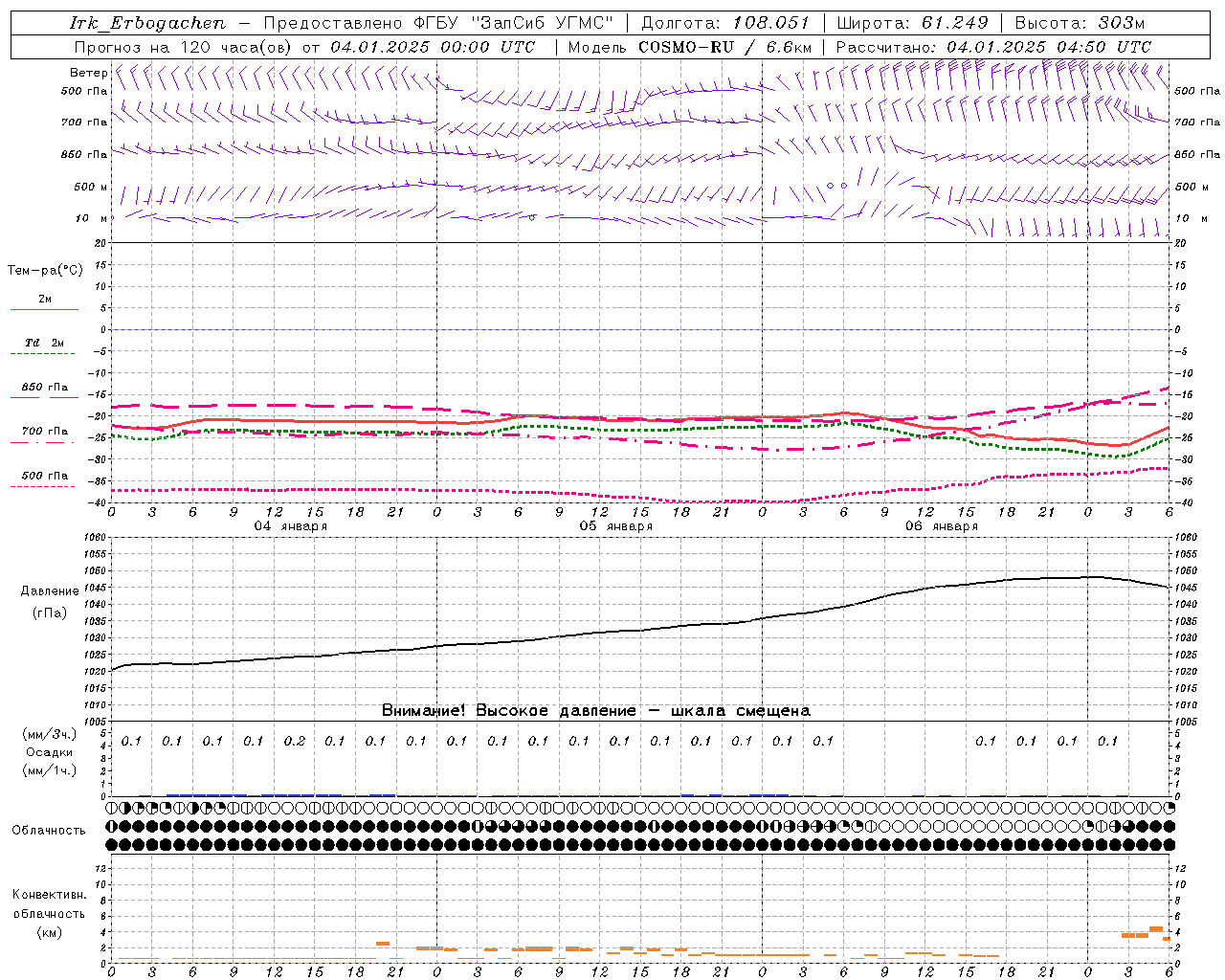This screenshot has width=1225, height=980.
Task: Click the Облачность cloud cover label
Action: tap(49, 830)
